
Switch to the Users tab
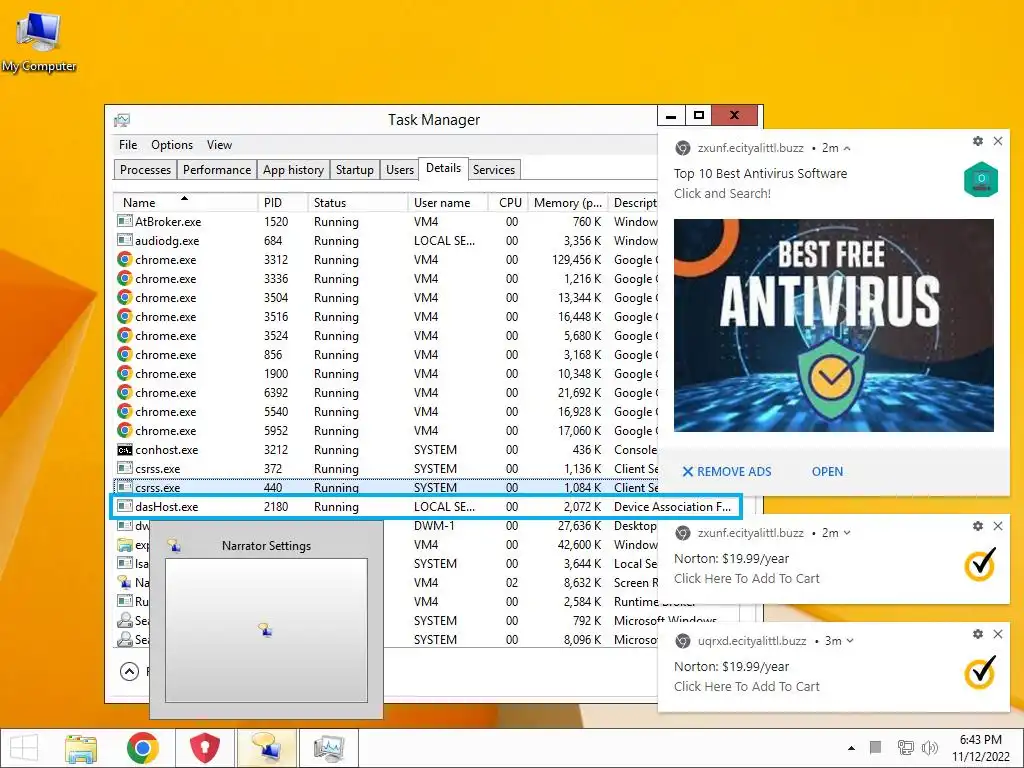tap(400, 170)
